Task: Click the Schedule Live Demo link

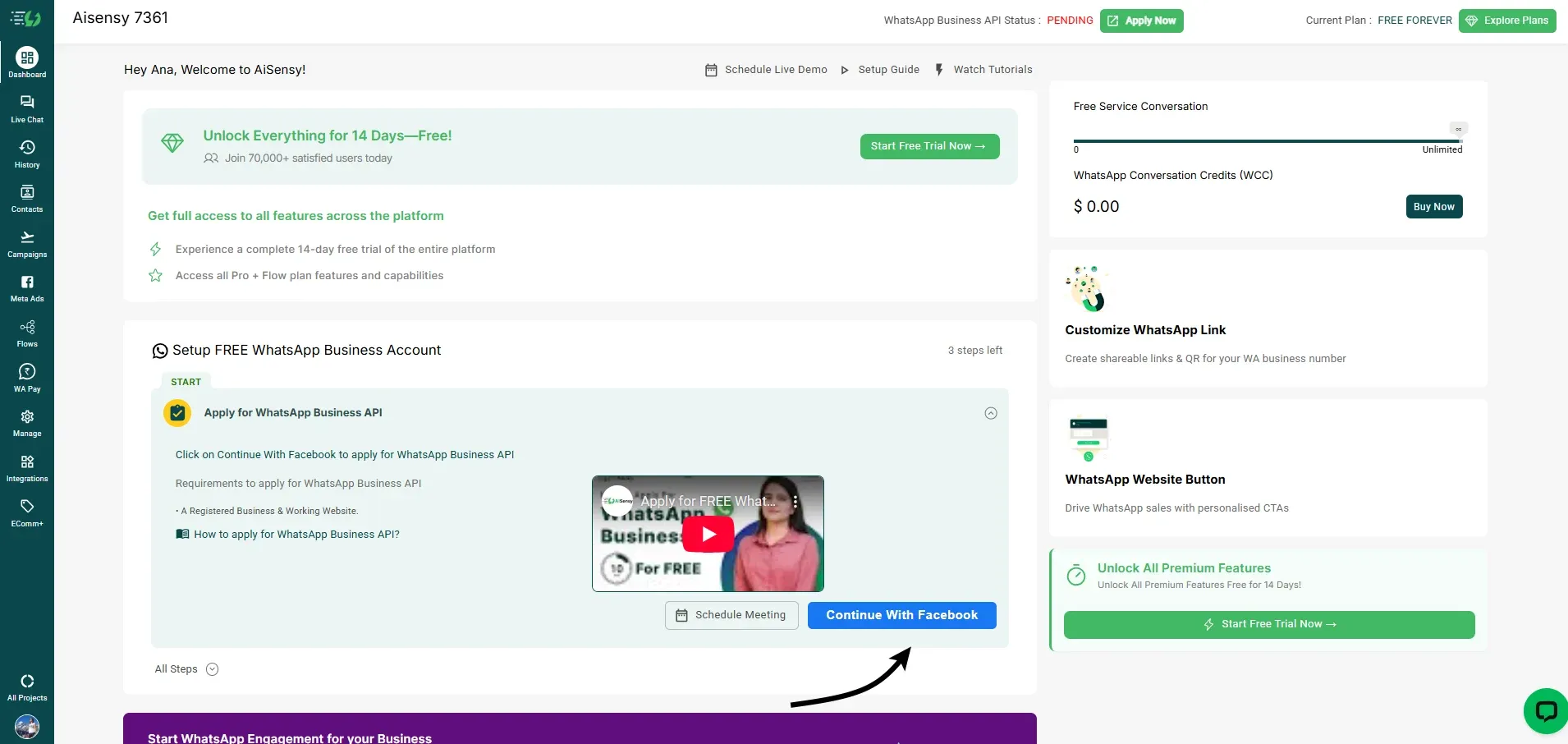Action: point(766,70)
